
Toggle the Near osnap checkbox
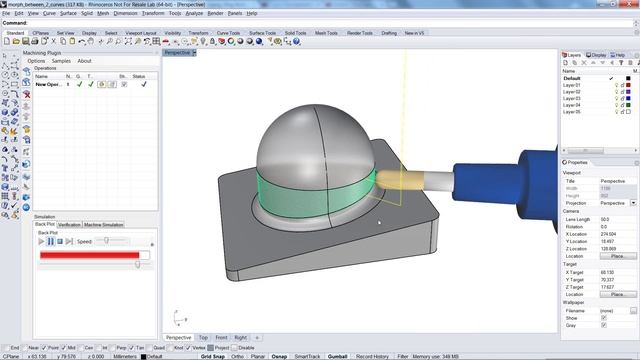tap(25, 348)
